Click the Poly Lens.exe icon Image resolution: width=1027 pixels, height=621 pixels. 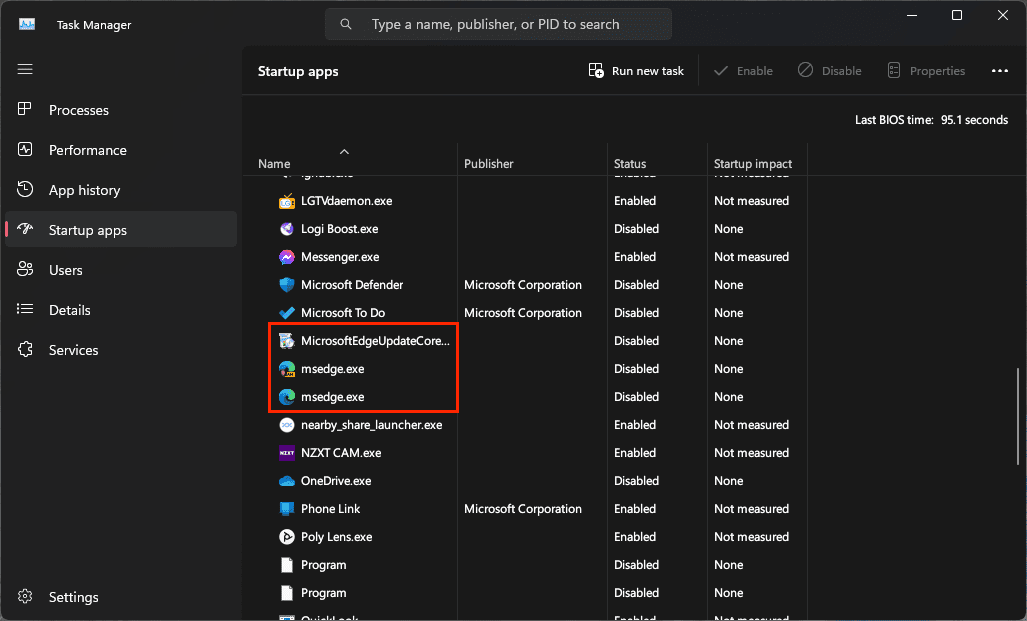pos(287,537)
